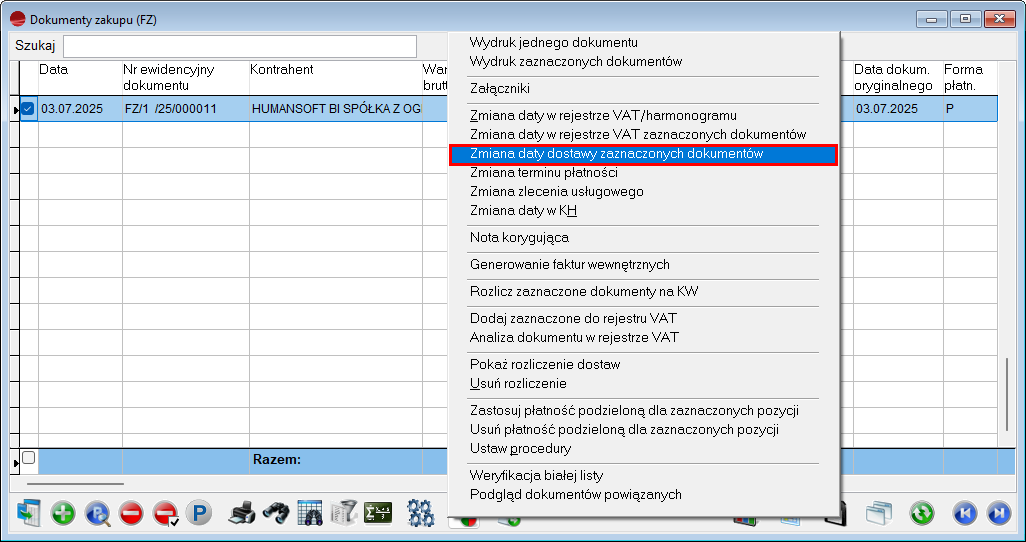Refresh the list with green arrows icon
The width and height of the screenshot is (1026, 542).
pos(922,513)
